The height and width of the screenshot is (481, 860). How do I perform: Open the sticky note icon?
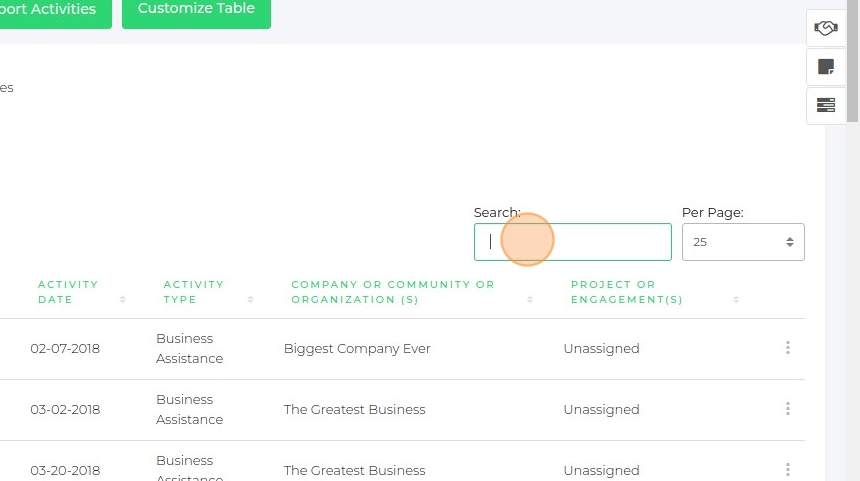[x=826, y=67]
